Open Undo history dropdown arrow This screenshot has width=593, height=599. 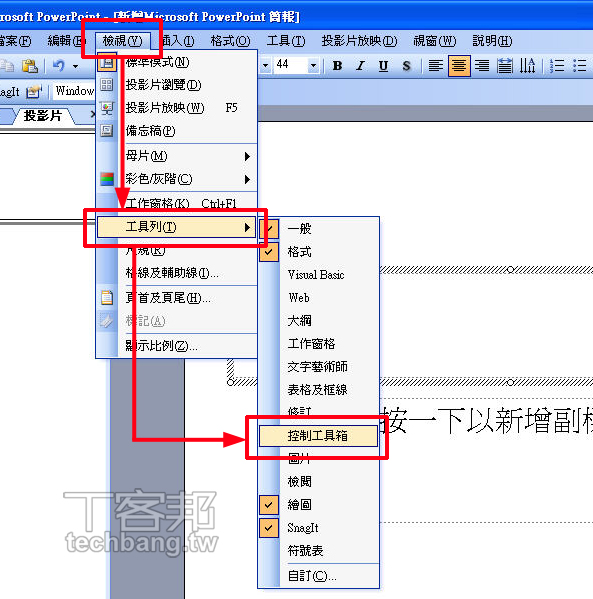tap(75, 66)
